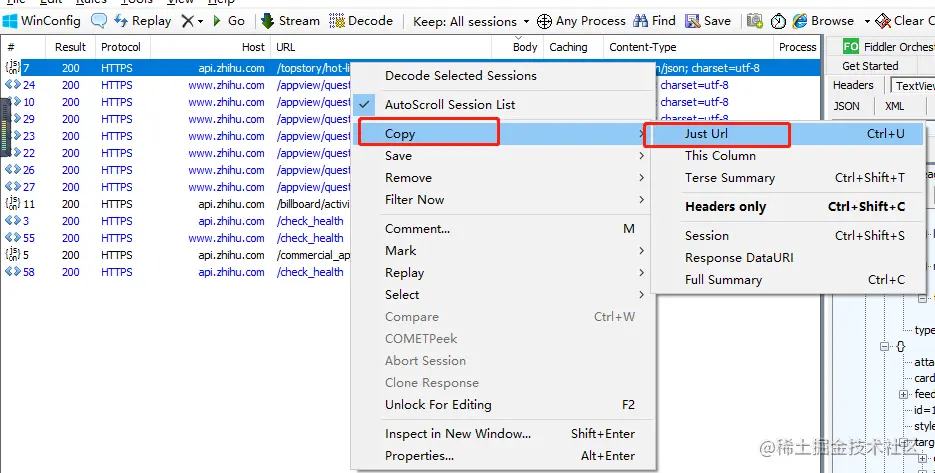Click the Go resume button
The image size is (935, 473).
(x=228, y=21)
